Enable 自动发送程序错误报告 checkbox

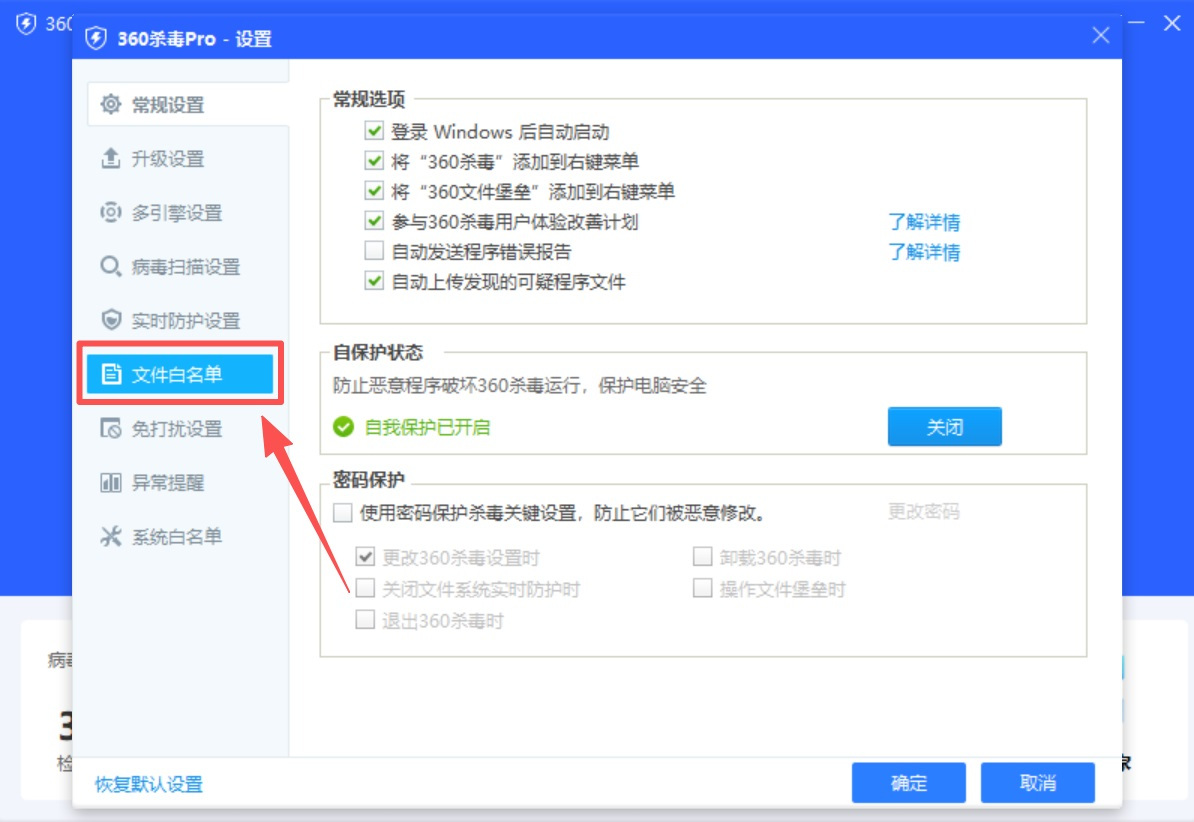[x=374, y=251]
